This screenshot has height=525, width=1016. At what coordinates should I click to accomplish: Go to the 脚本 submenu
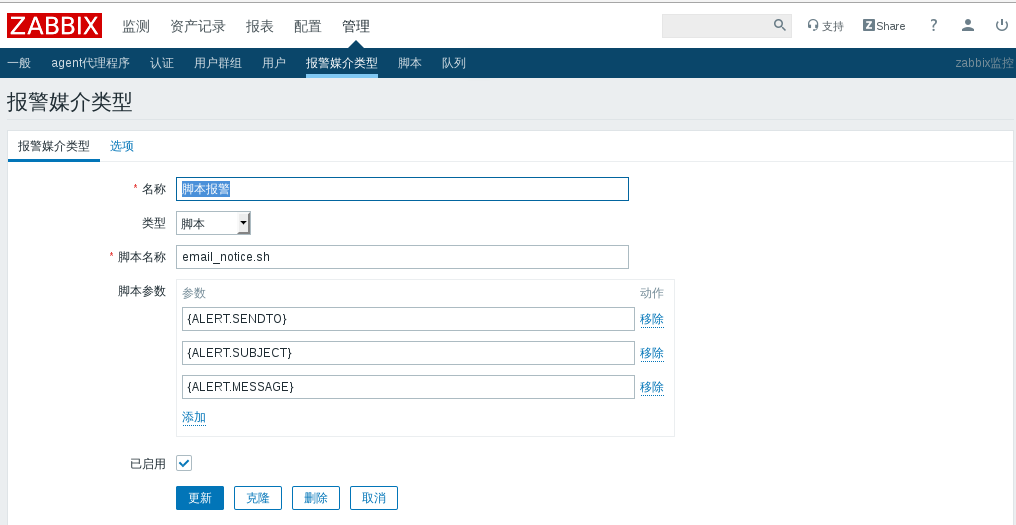coord(410,63)
